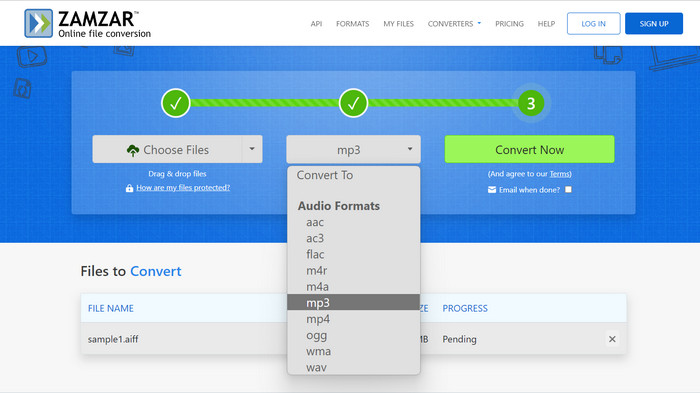Screen dimensions: 700x393
Task: Select flac from the audio formats list
Action: tap(315, 254)
